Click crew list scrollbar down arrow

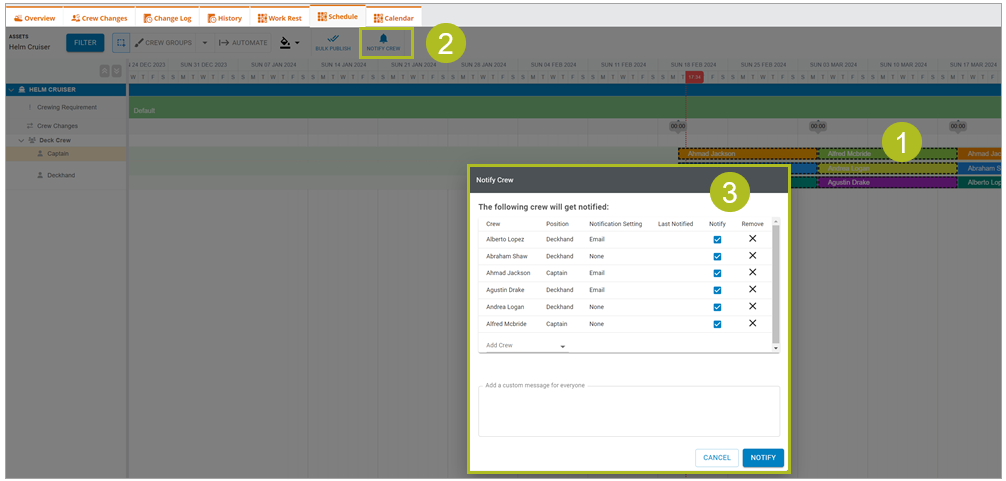776,348
